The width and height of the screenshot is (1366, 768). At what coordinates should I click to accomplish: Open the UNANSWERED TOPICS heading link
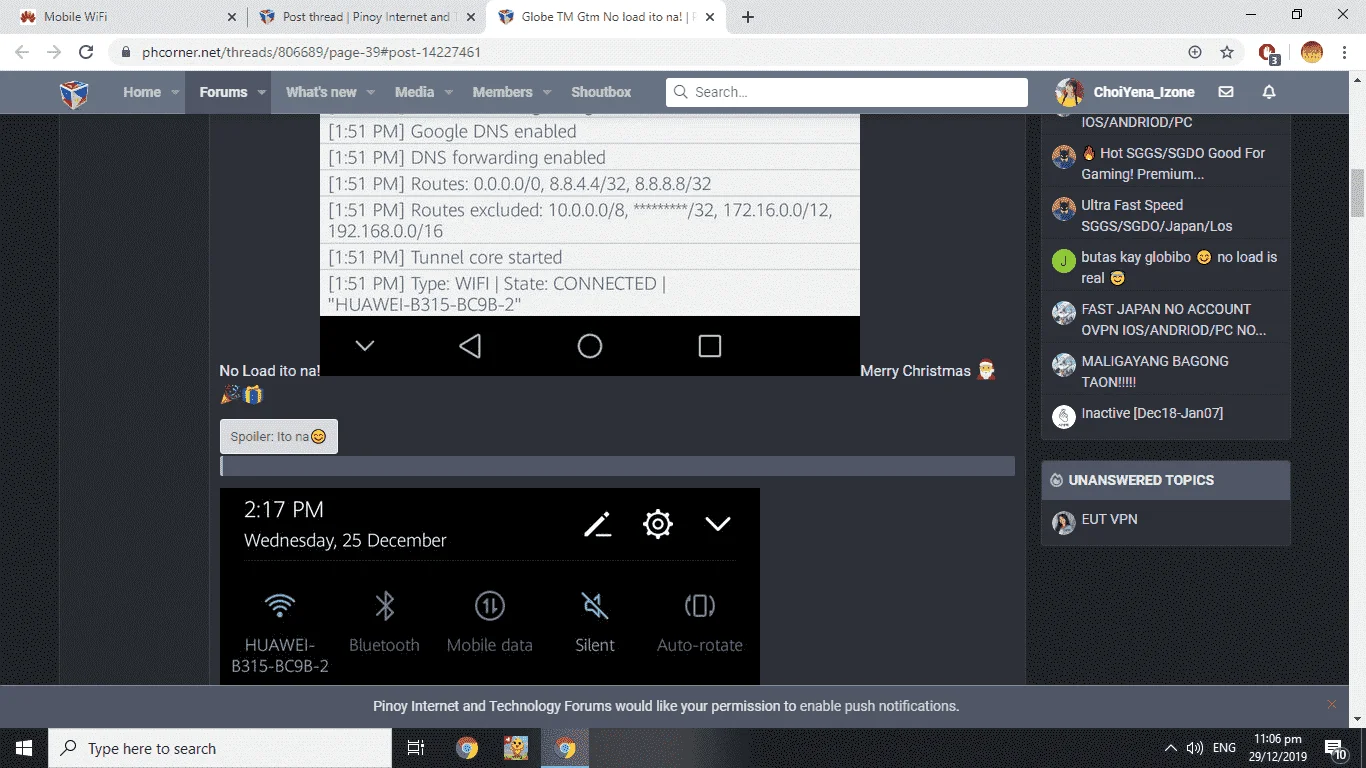pos(1141,480)
